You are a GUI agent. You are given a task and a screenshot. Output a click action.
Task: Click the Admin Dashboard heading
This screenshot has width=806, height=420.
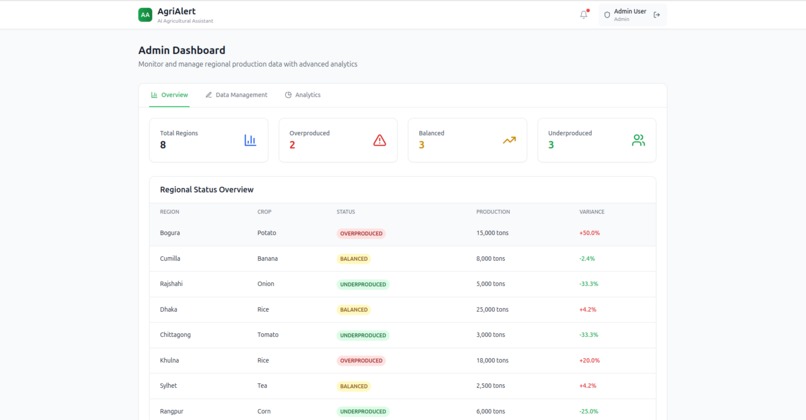(181, 50)
